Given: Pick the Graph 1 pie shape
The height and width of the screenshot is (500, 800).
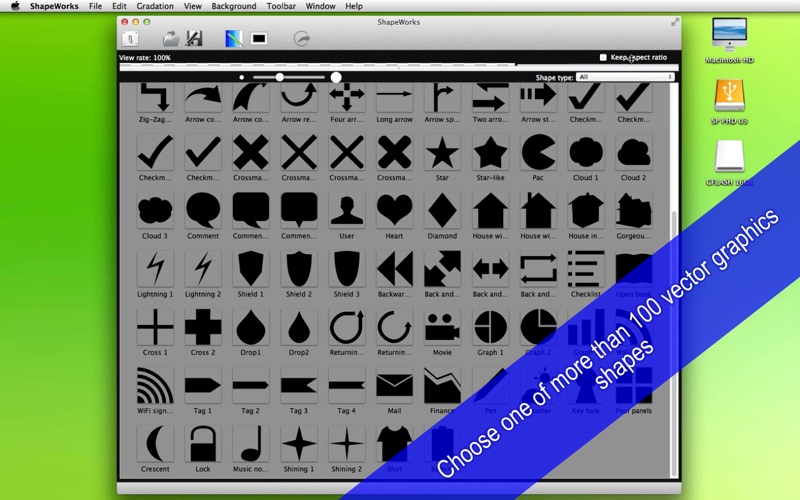Looking at the screenshot, I should [490, 327].
